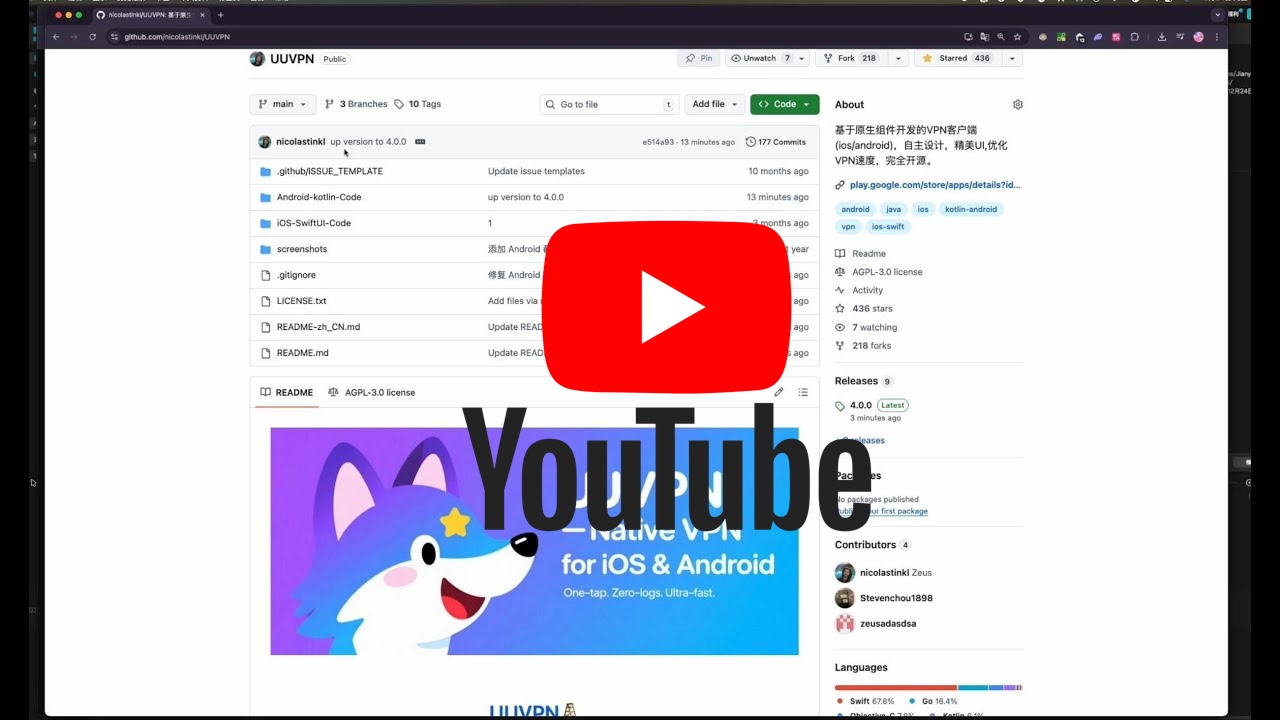Image resolution: width=1280 pixels, height=720 pixels.
Task: Select the AGPL-3.0 license tab
Action: tap(371, 392)
